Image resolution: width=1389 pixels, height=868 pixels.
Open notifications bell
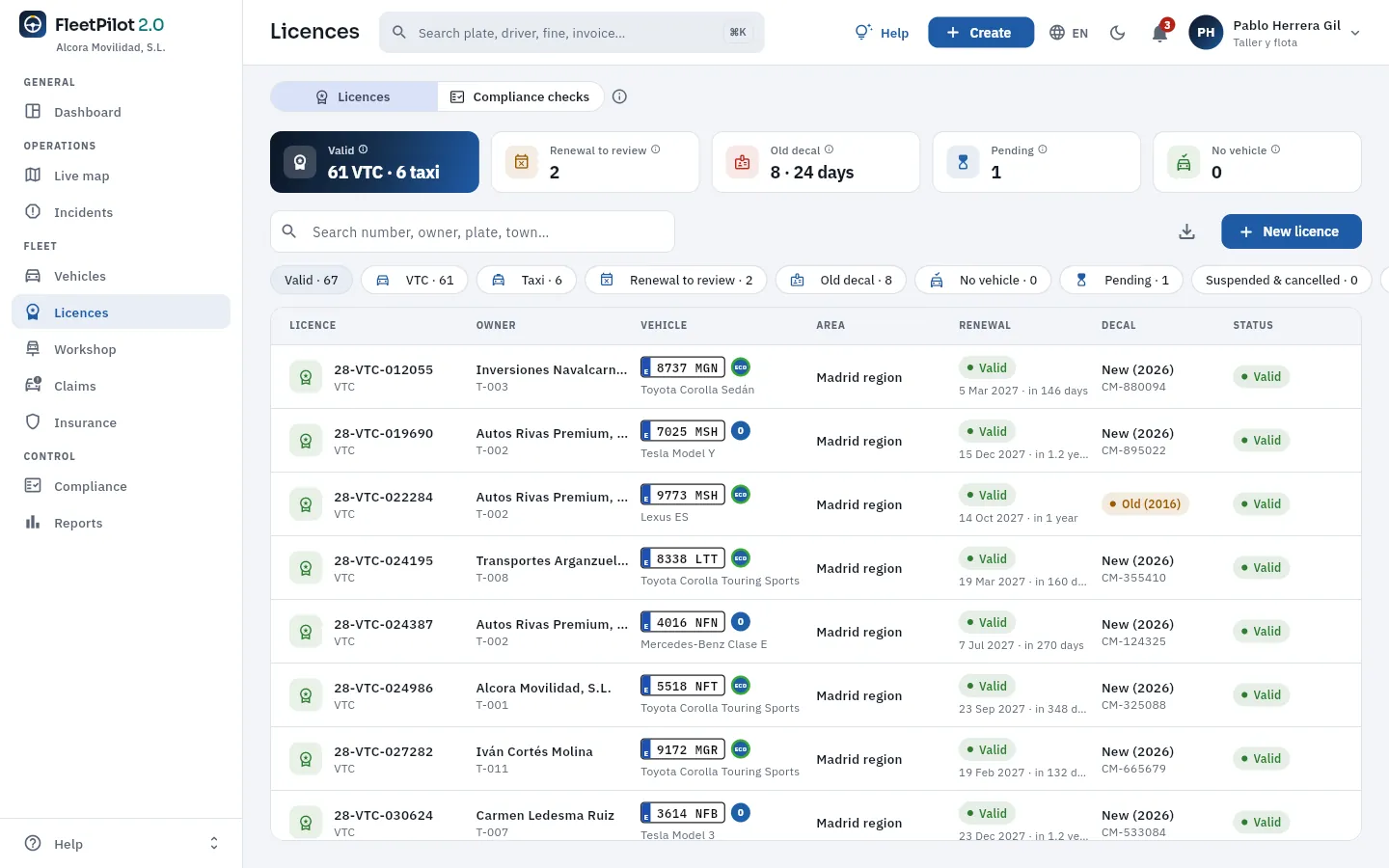tap(1160, 33)
